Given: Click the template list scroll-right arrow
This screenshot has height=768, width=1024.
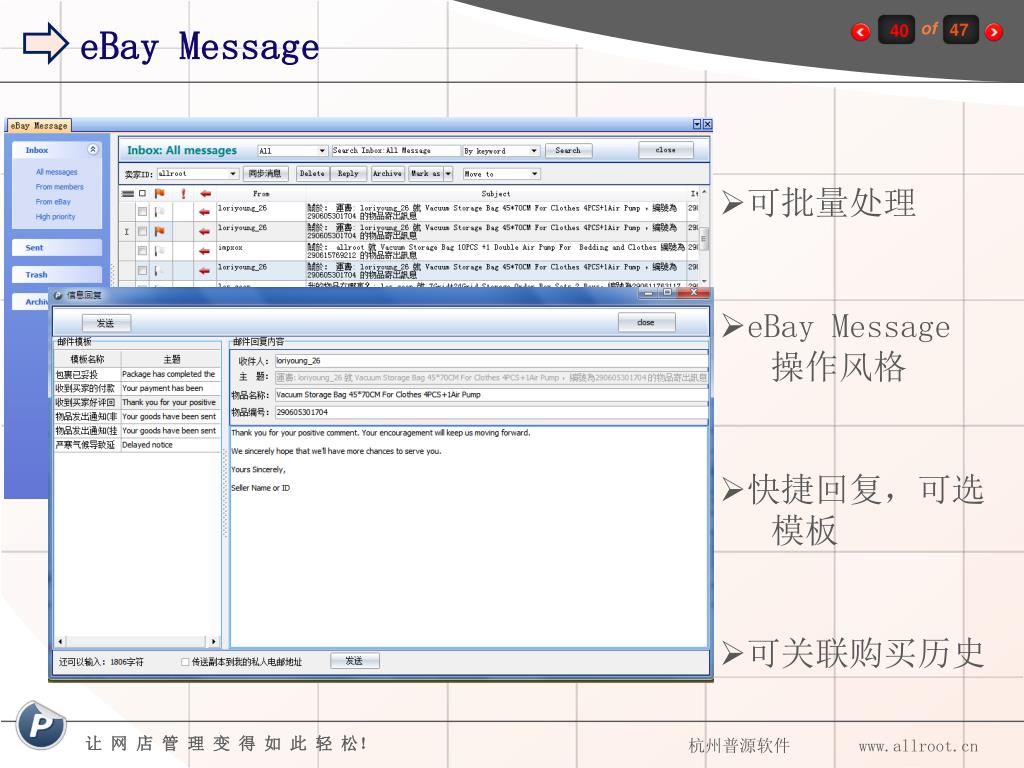Looking at the screenshot, I should click(x=214, y=641).
